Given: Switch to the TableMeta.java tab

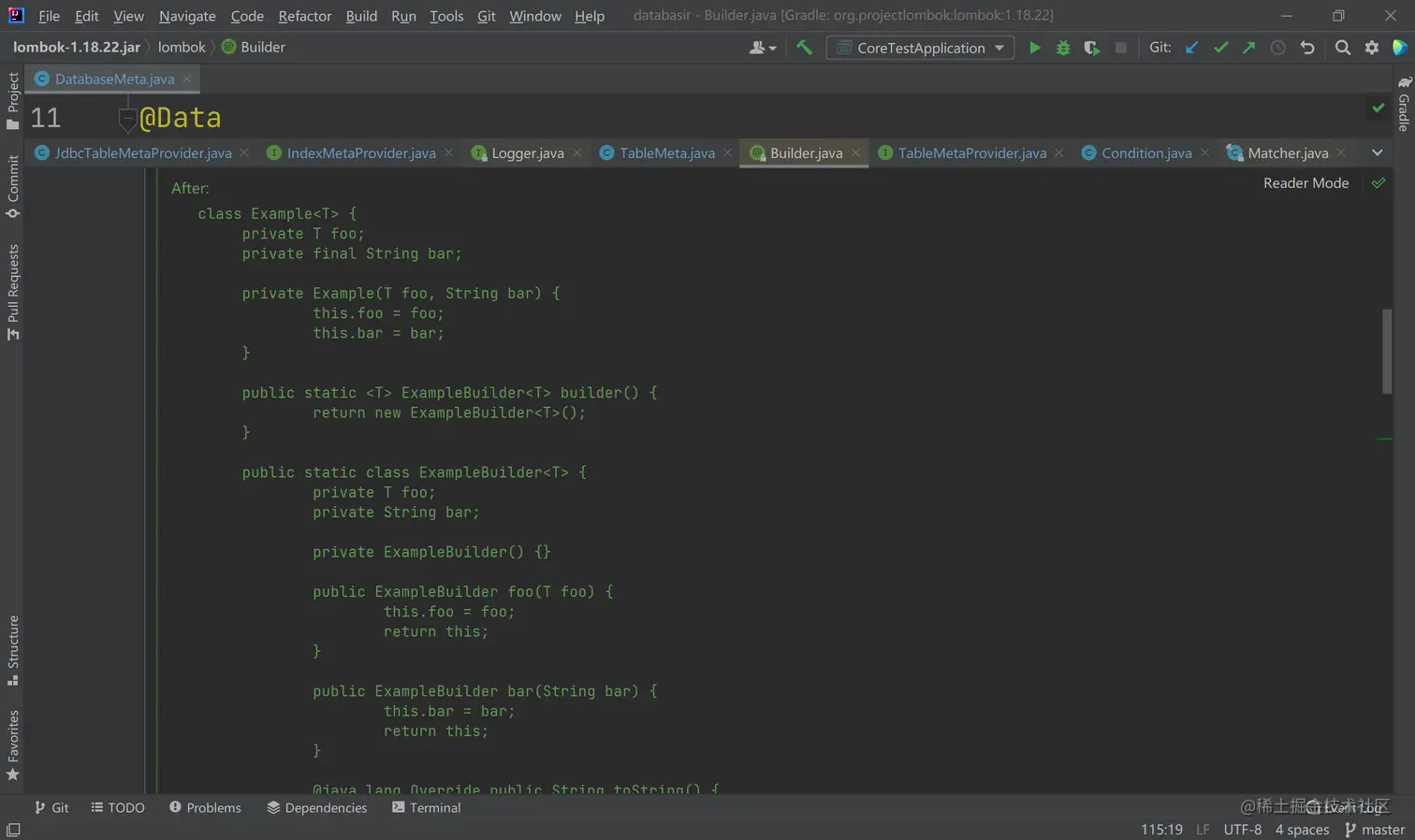Looking at the screenshot, I should [x=666, y=152].
